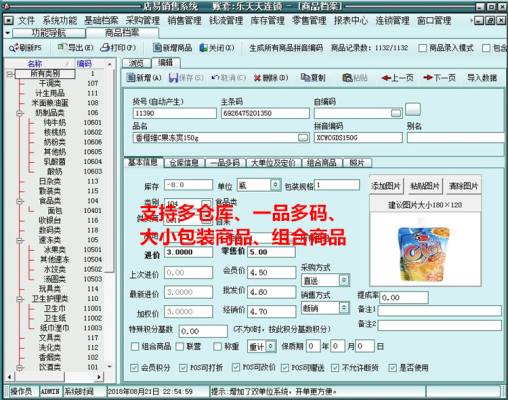Click 生成所有商品拼音编码 button
The image size is (508, 400).
pyautogui.click(x=286, y=48)
